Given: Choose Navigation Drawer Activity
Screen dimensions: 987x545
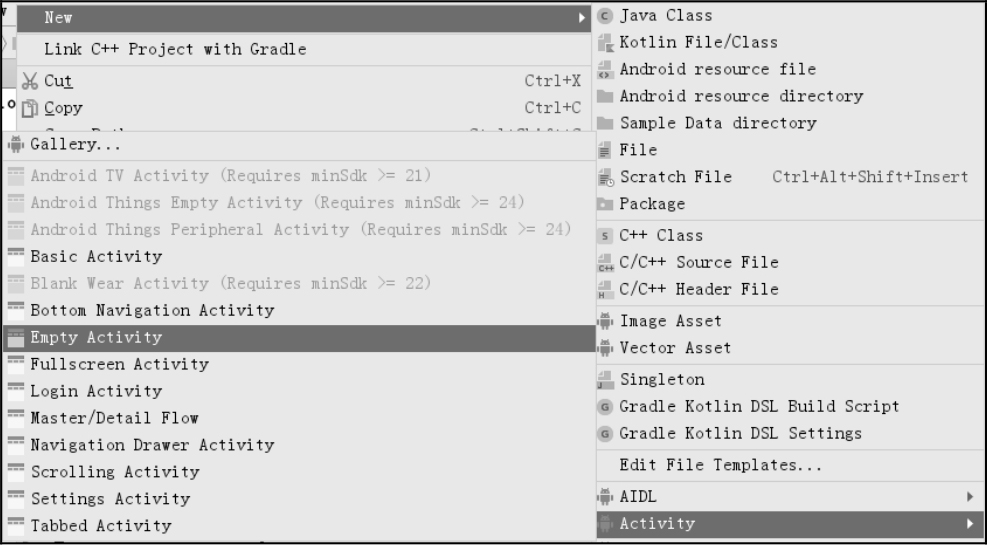Looking at the screenshot, I should (x=152, y=445).
